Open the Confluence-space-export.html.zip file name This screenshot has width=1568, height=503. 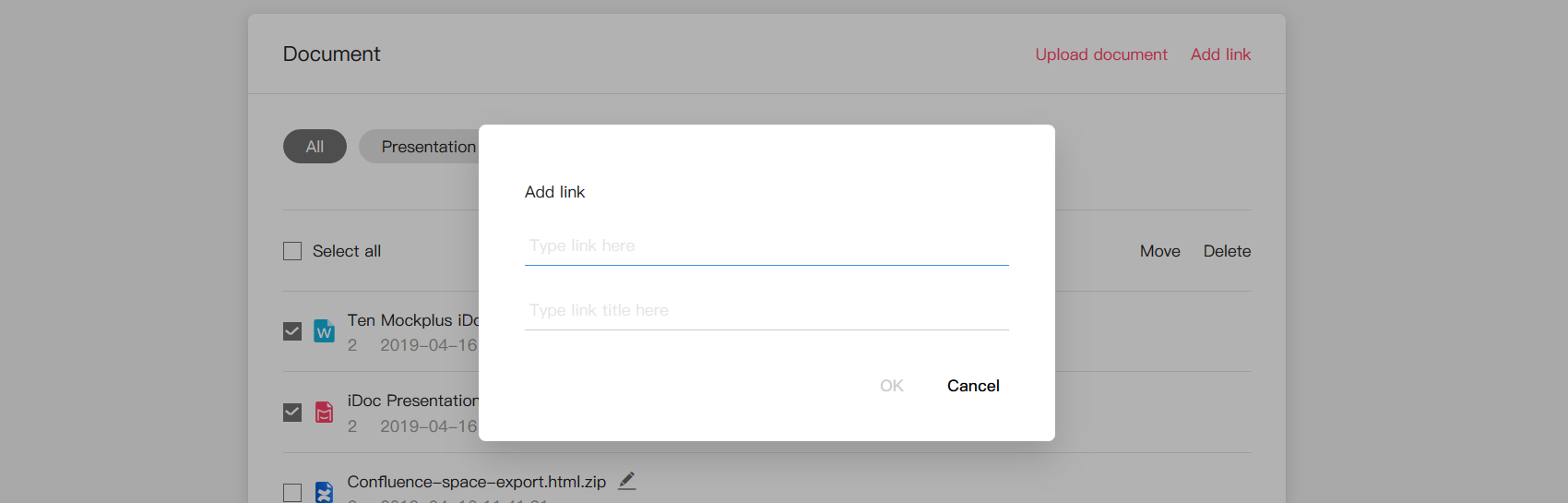tap(477, 482)
